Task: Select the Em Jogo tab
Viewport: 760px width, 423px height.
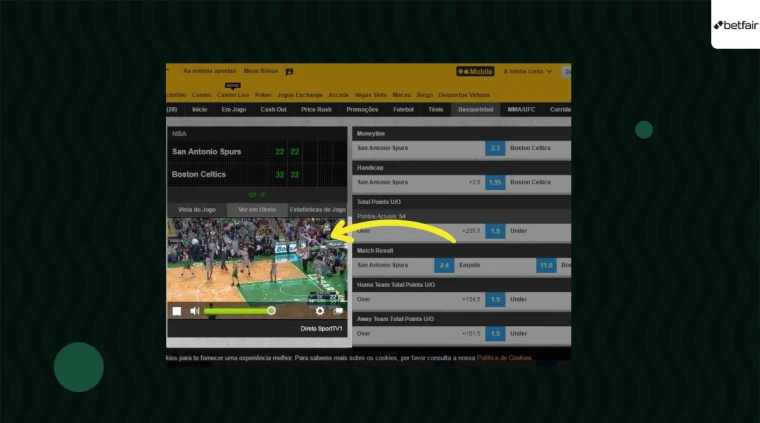Action: [x=234, y=110]
